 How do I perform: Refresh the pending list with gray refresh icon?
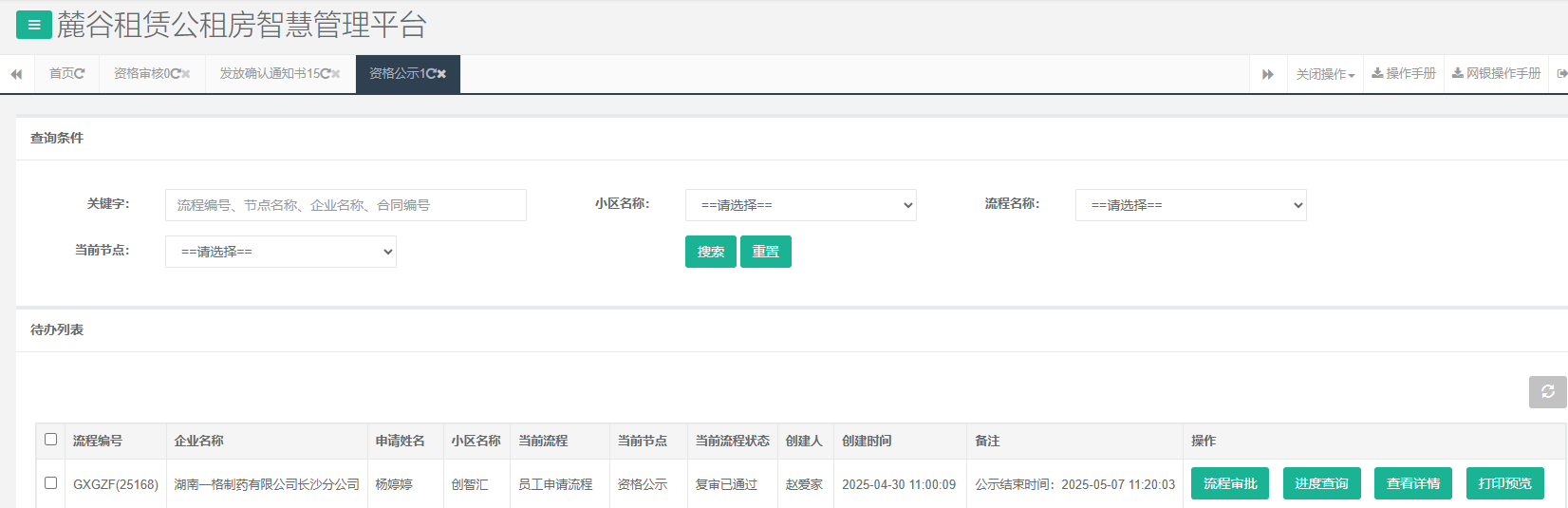click(1547, 391)
